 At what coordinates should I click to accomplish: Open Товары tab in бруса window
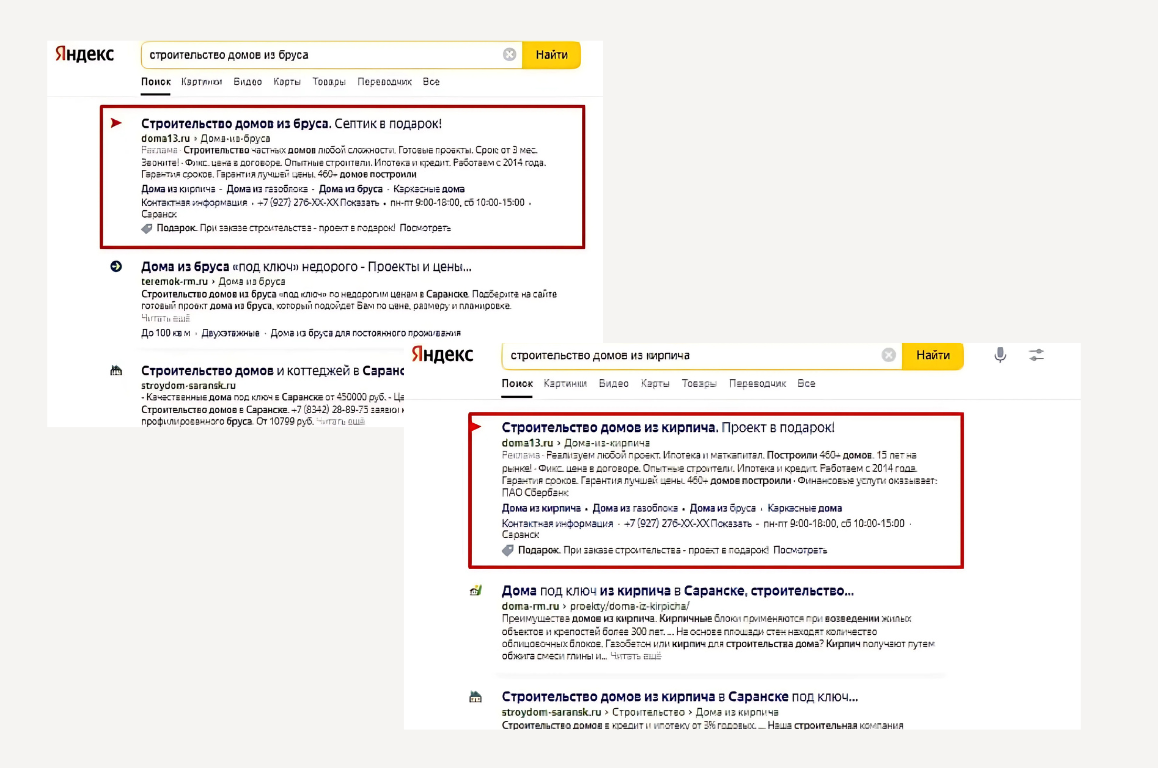pyautogui.click(x=329, y=82)
